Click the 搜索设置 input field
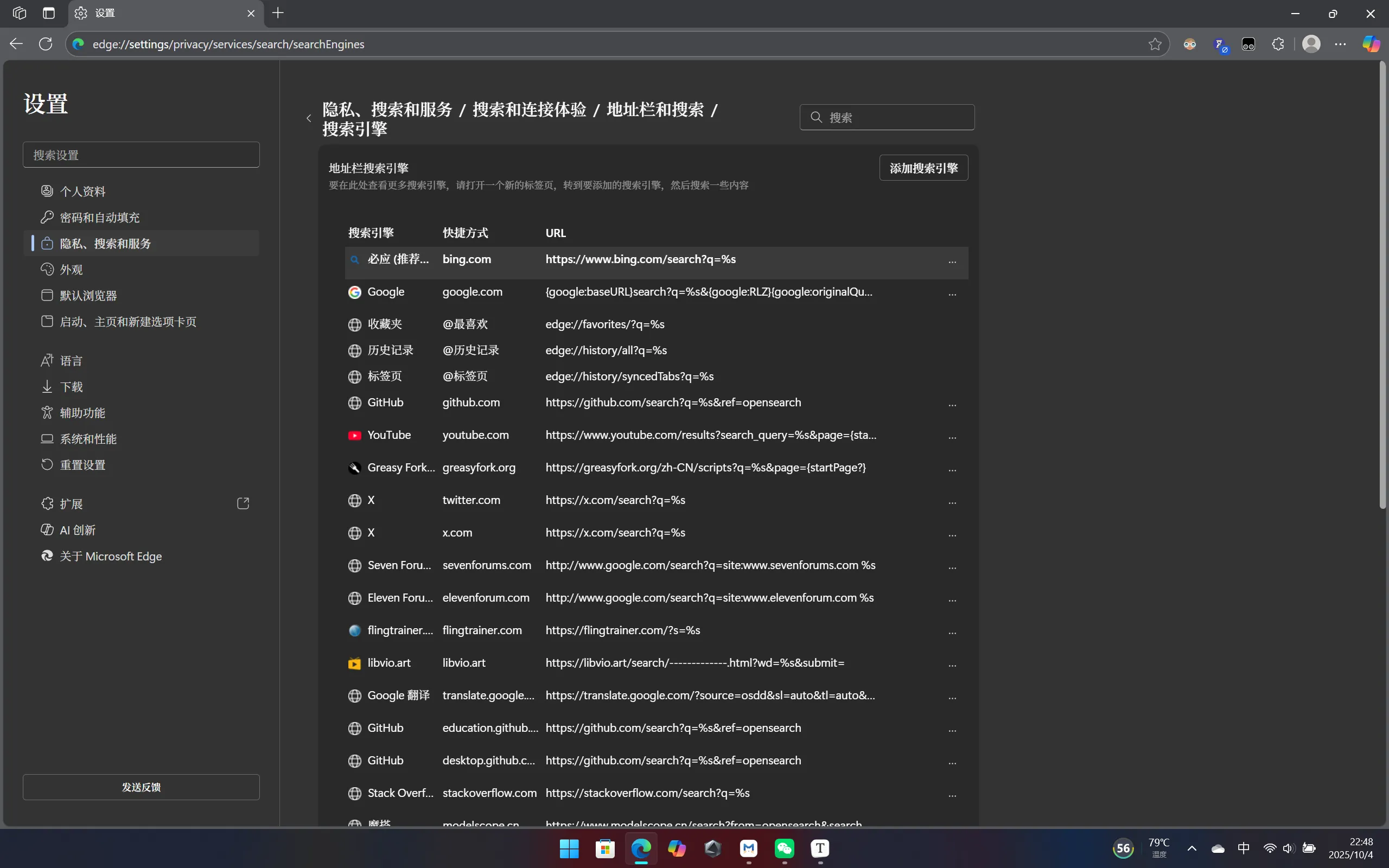This screenshot has width=1389, height=868. point(141,154)
